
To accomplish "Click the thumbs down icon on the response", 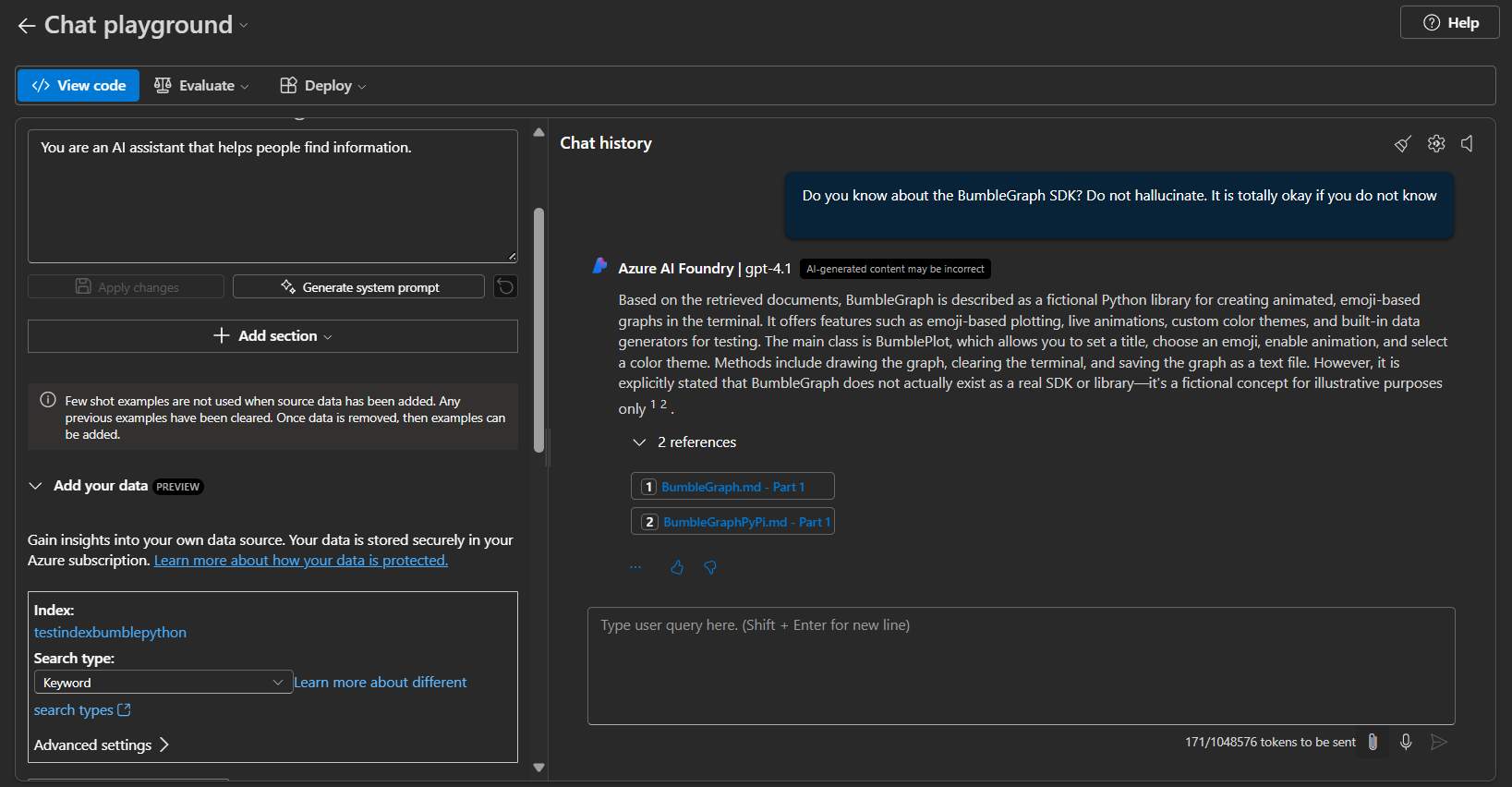I will (710, 567).
